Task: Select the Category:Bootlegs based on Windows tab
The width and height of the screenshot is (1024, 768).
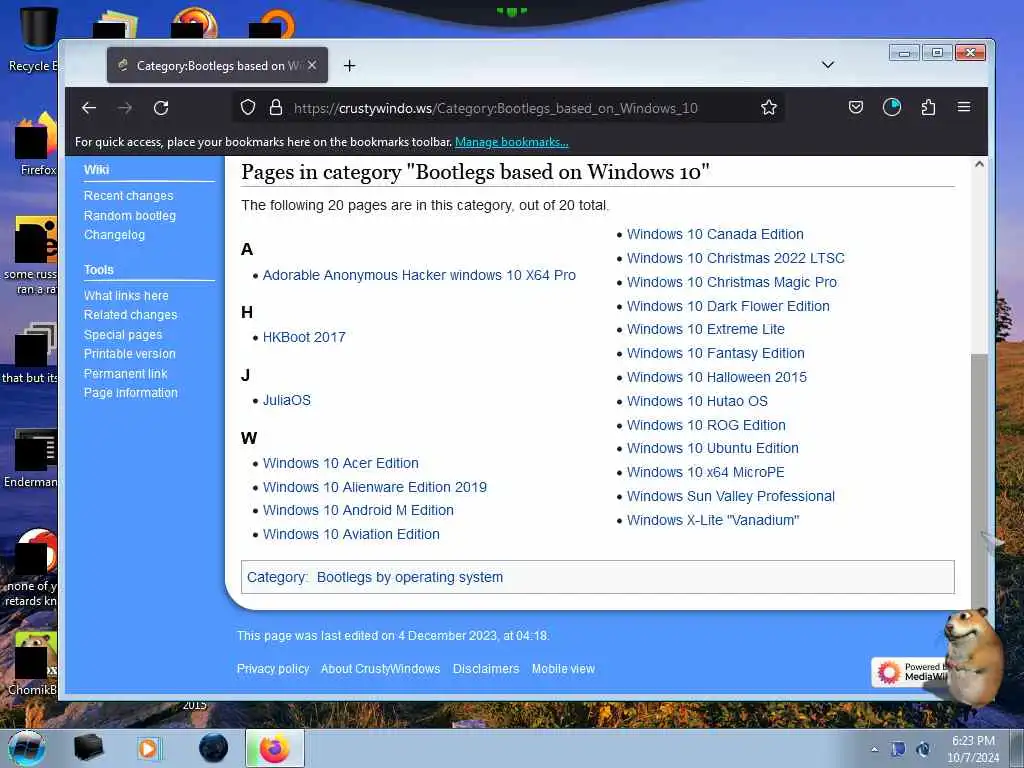Action: click(x=217, y=65)
